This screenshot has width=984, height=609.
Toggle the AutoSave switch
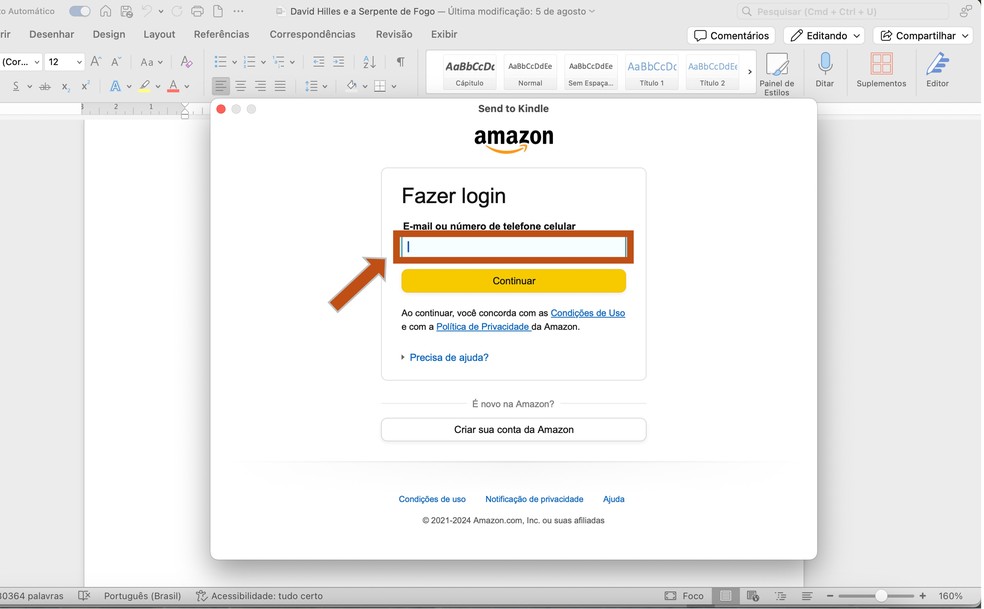[80, 11]
